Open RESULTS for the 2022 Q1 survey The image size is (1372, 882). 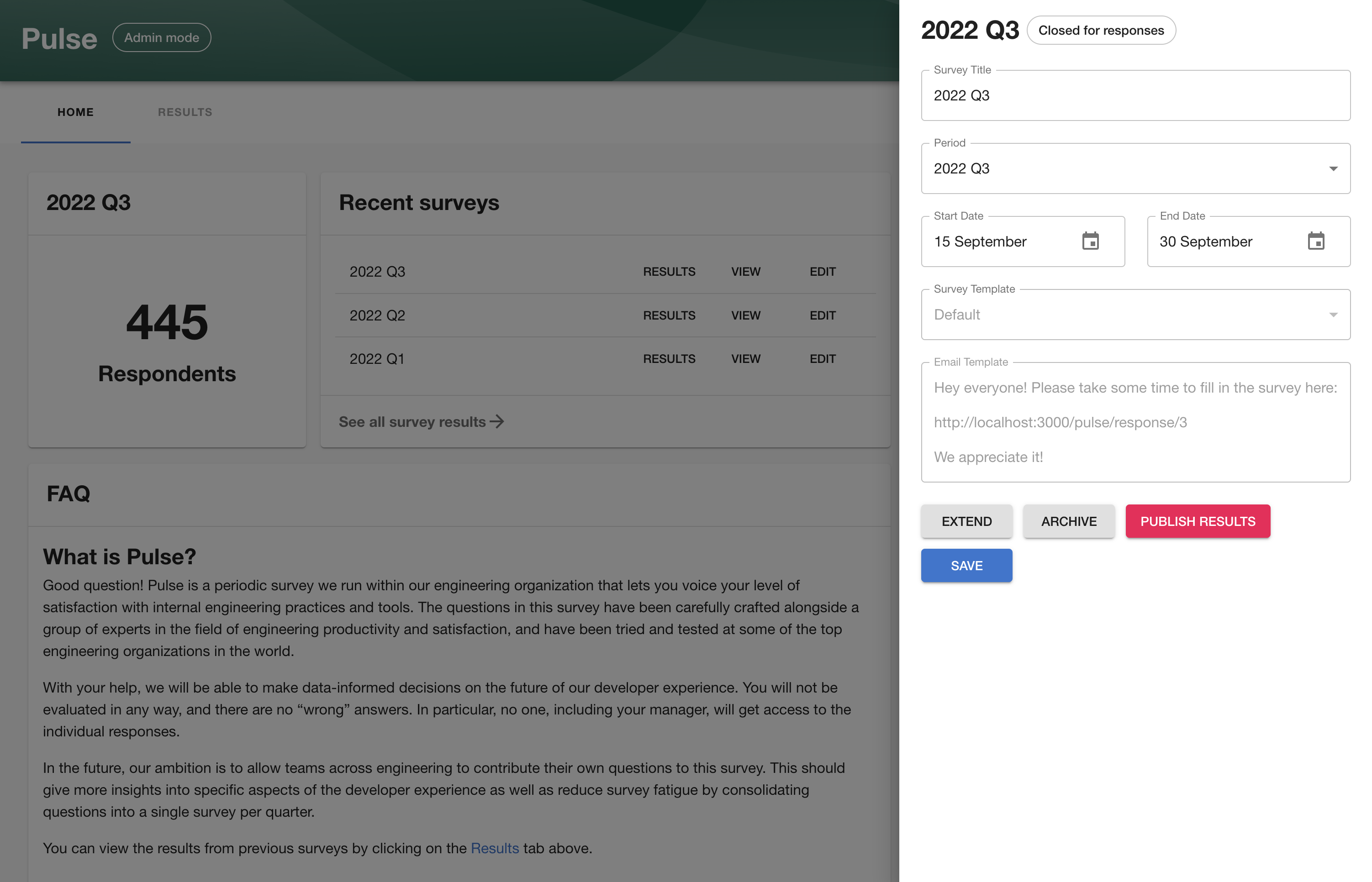click(669, 359)
